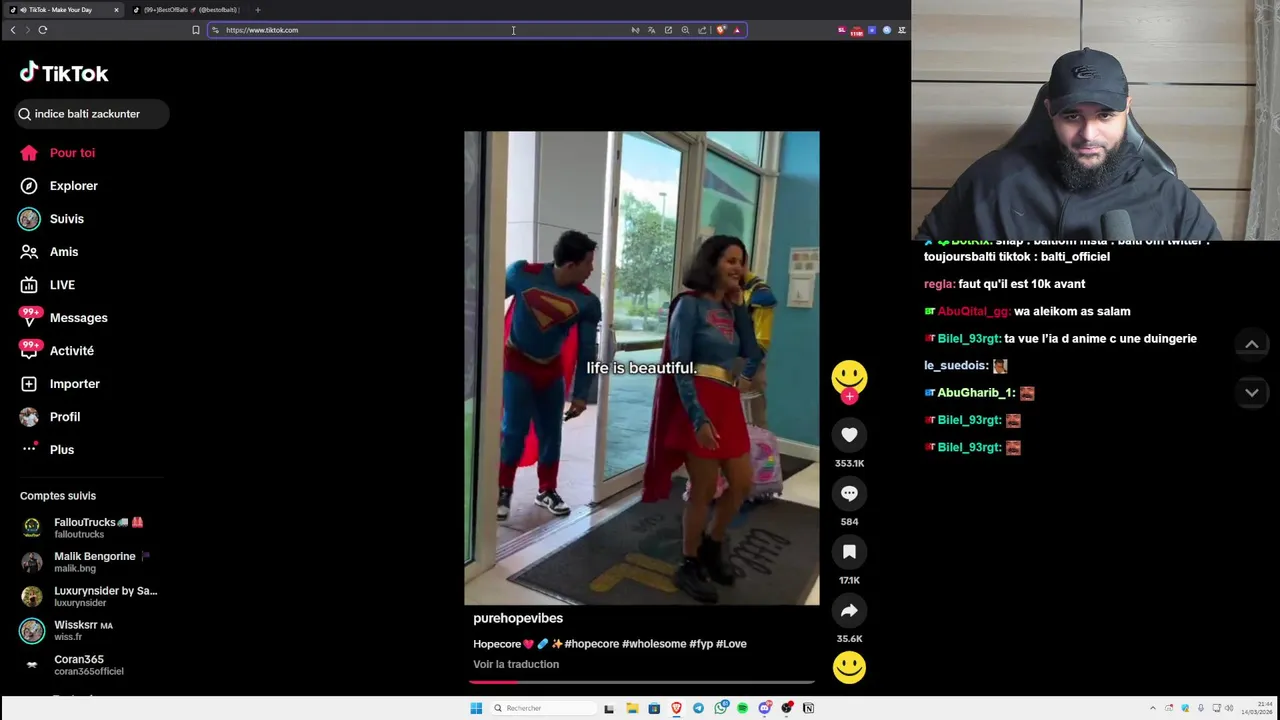Click Brave shields lion icon
This screenshot has width=1280, height=720.
coord(720,30)
